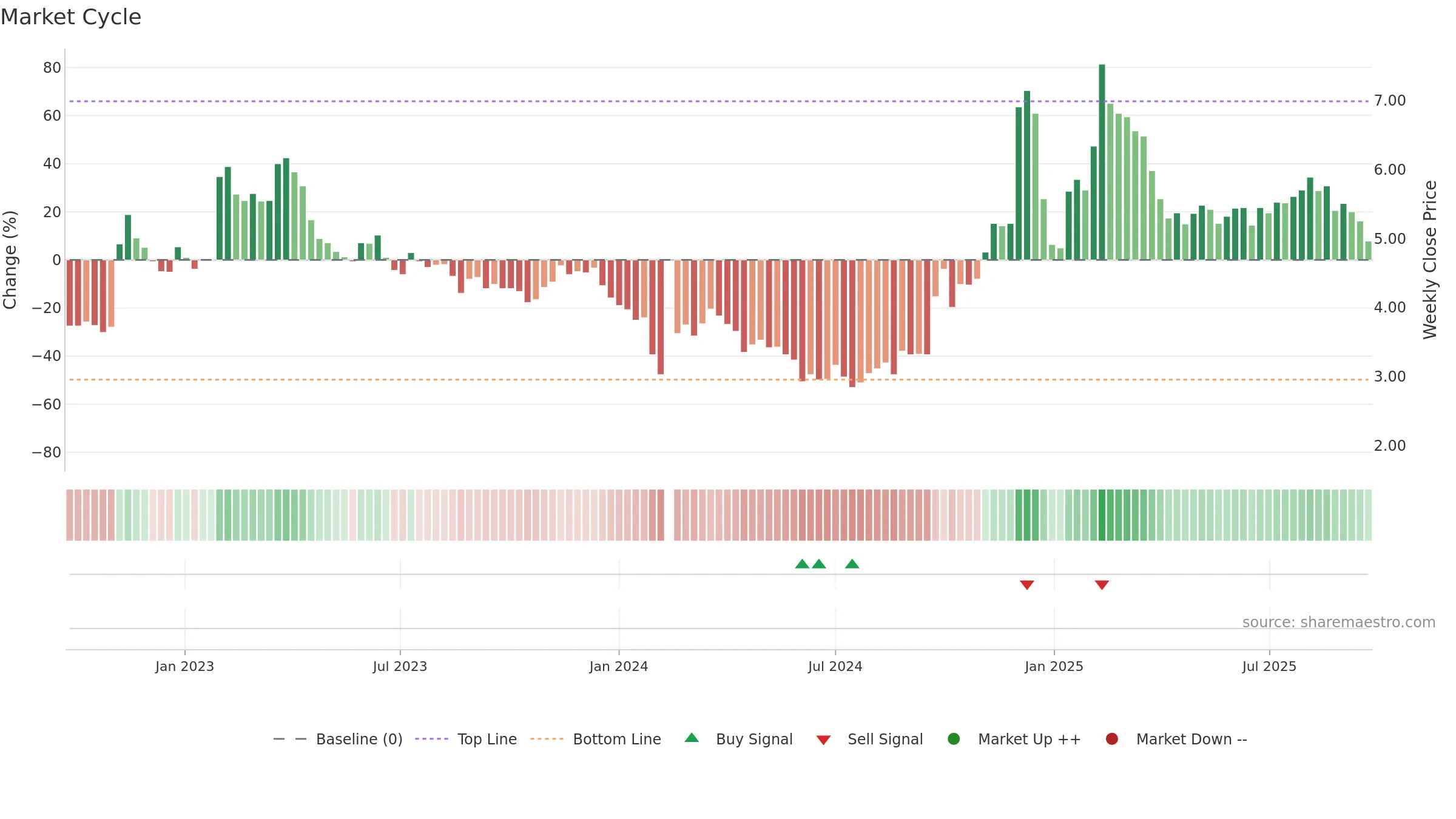Select the second buy signal triangle before Jul 2024
1456x819 pixels.
click(819, 564)
